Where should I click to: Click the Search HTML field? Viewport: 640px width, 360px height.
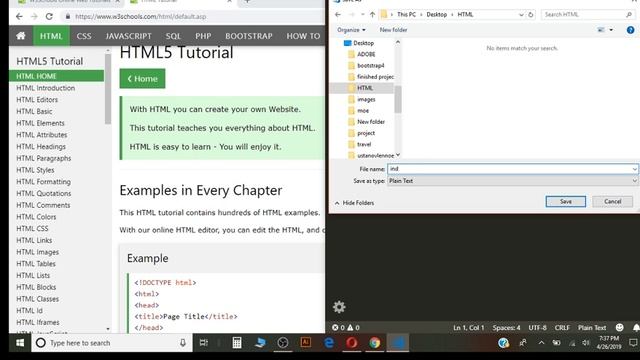(588, 15)
